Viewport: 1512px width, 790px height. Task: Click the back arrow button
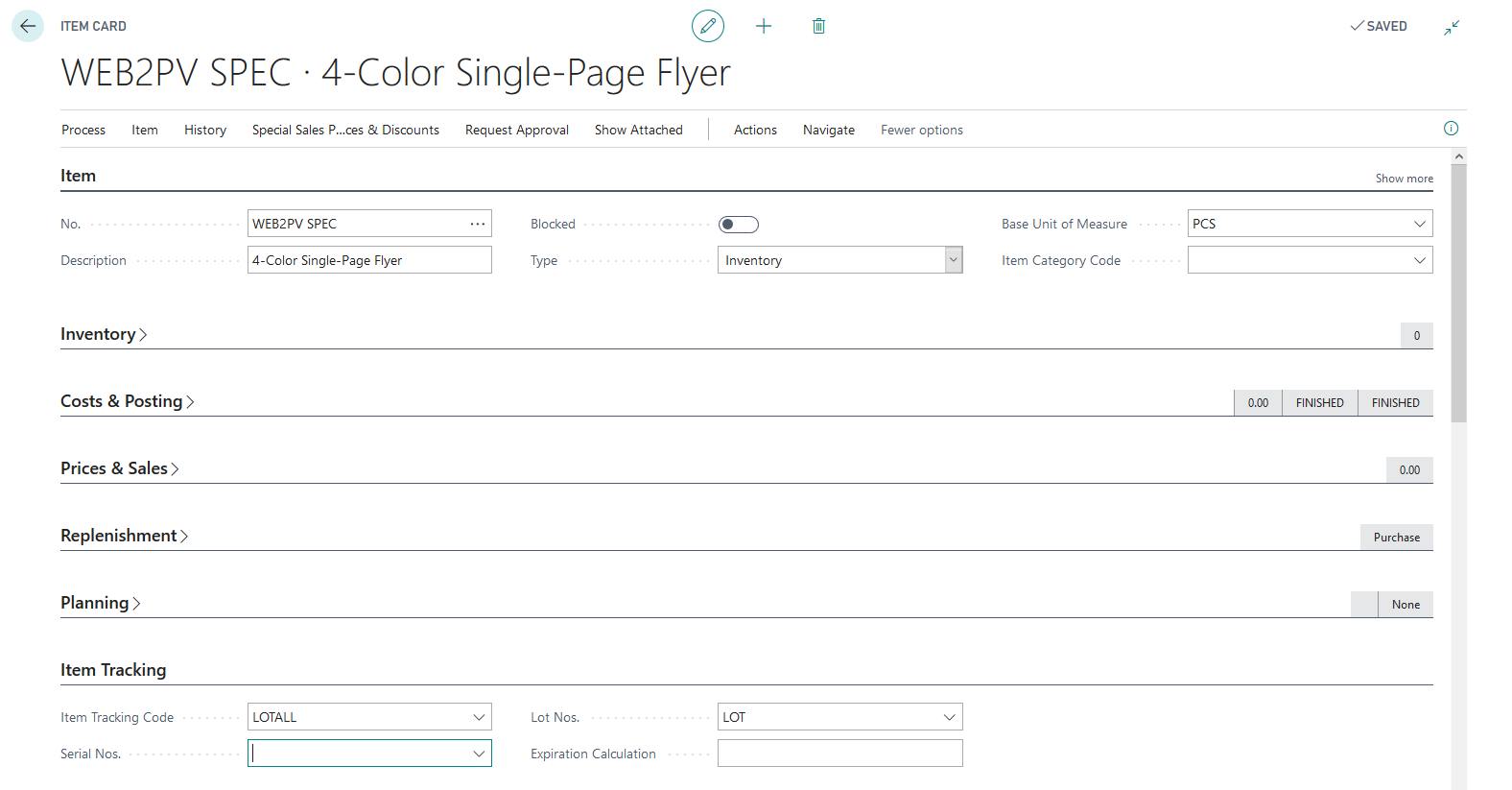(28, 26)
